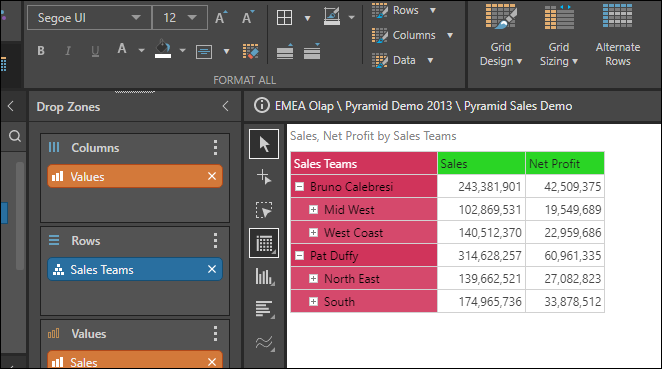Click the Sales Teams column header
This screenshot has height=369, width=662.
coord(364,163)
